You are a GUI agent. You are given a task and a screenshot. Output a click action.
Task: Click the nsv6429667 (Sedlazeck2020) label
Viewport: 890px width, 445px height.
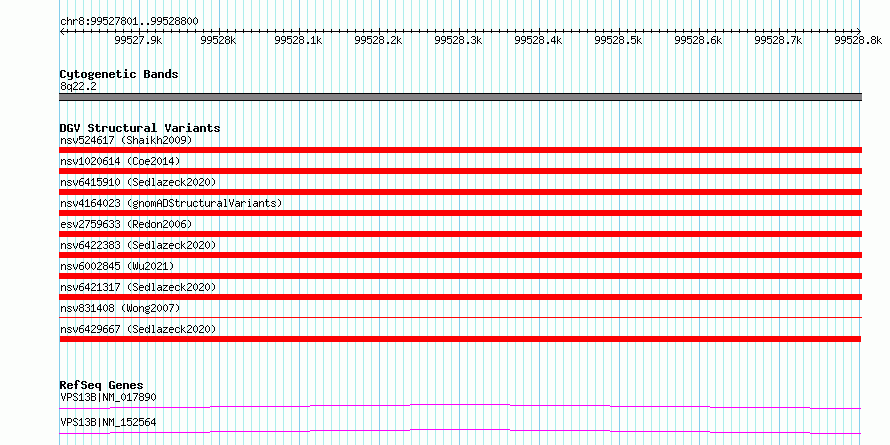pyautogui.click(x=138, y=329)
